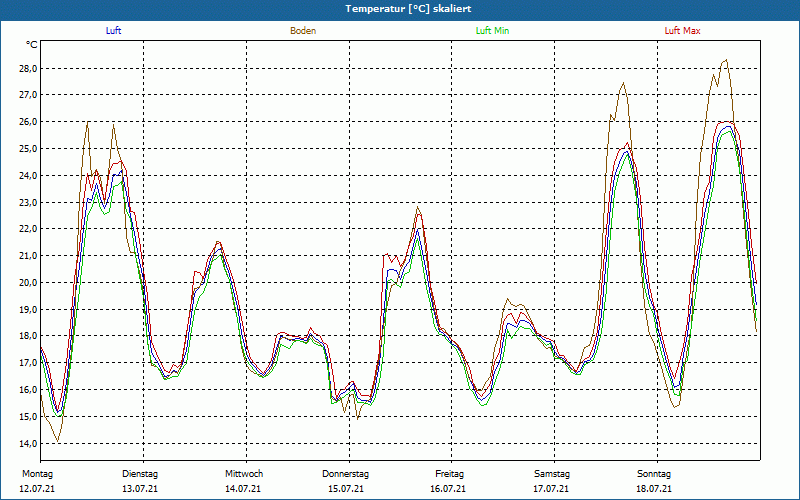Click the '12.07.21' date label

[x=37, y=489]
